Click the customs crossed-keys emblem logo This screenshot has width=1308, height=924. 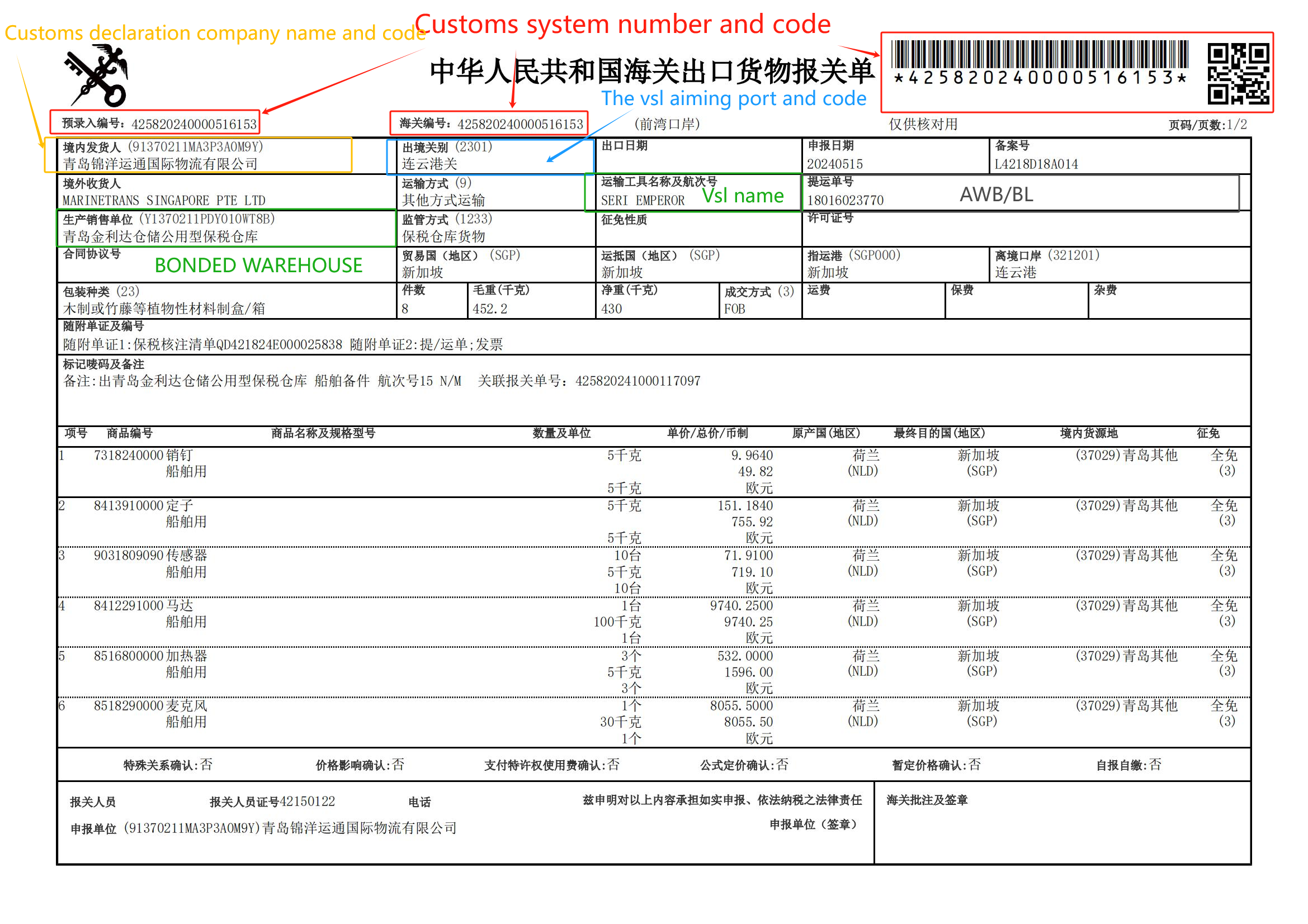[x=97, y=76]
